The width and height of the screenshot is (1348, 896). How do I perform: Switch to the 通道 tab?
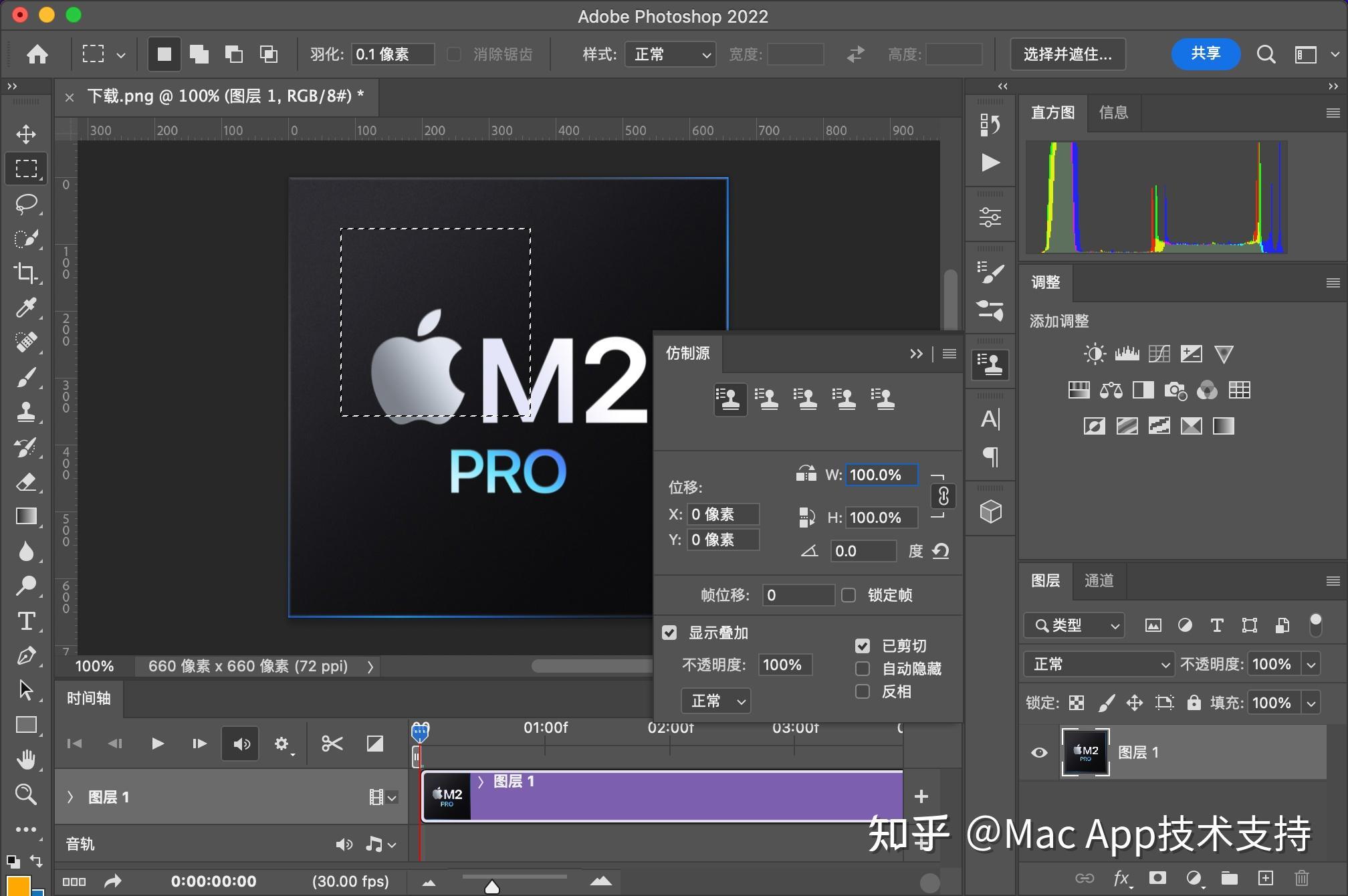[1099, 580]
